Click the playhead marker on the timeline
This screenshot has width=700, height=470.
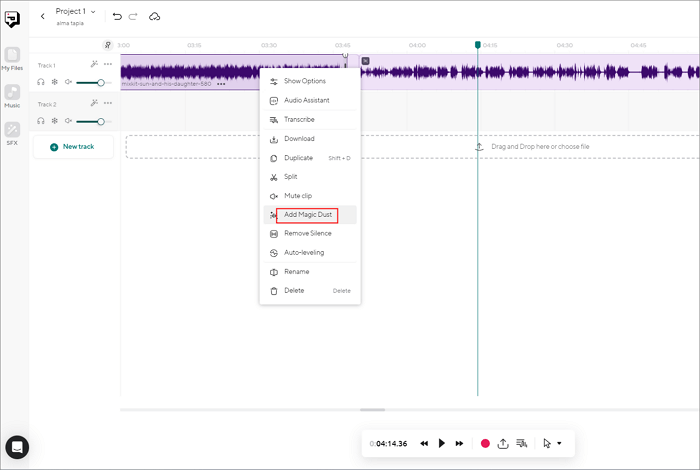(477, 45)
